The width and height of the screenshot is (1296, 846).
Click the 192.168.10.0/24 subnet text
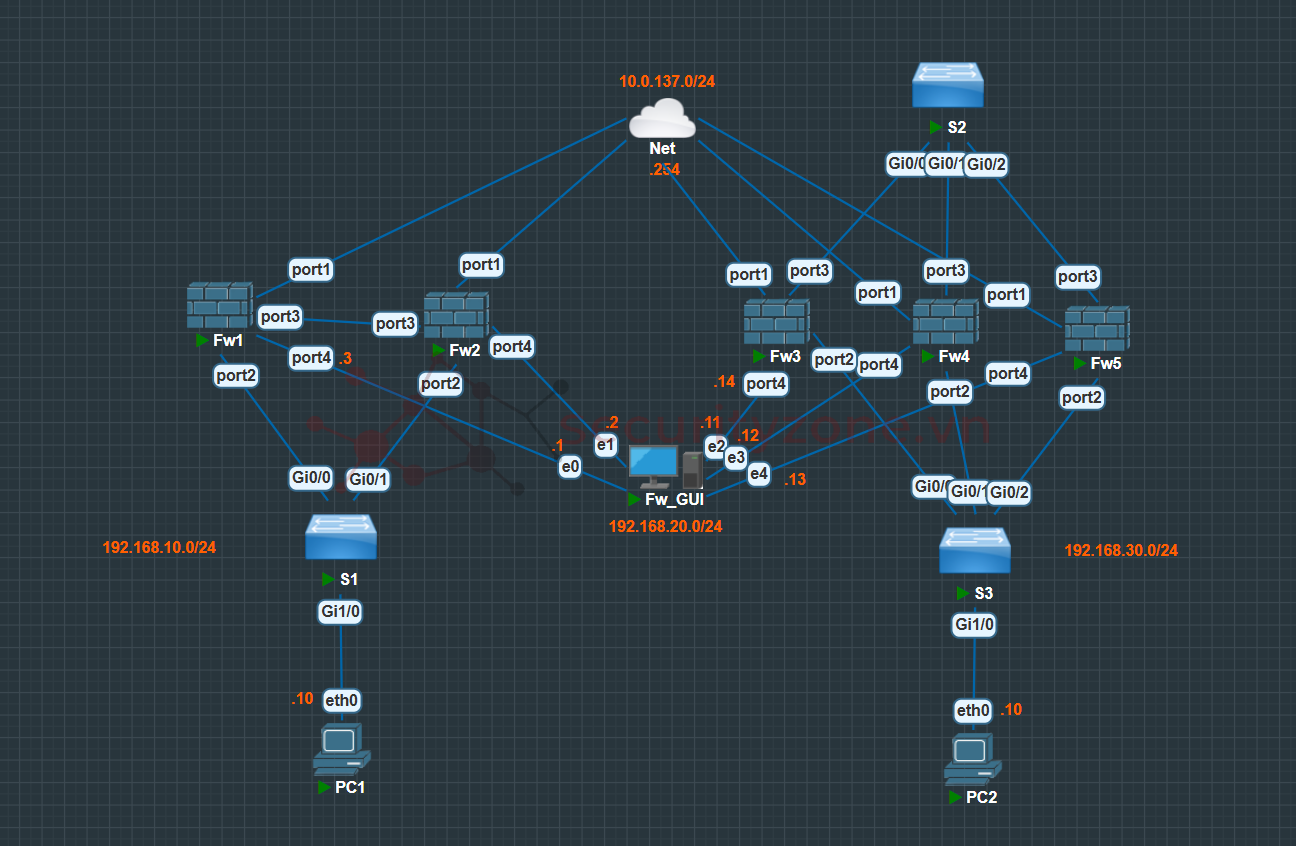coord(159,547)
